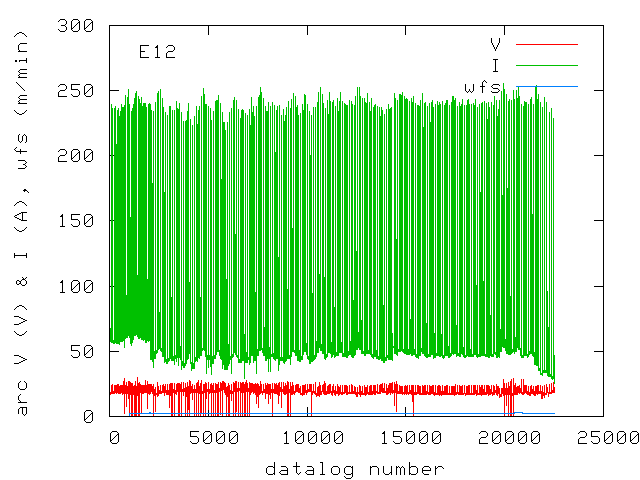Image resolution: width=640 pixels, height=480 pixels.
Task: Click the red V legend line sample
Action: pyautogui.click(x=546, y=45)
